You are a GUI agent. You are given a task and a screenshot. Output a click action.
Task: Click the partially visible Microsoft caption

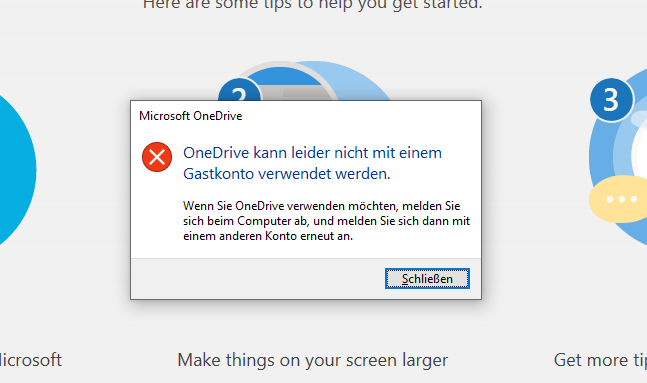tap(31, 360)
